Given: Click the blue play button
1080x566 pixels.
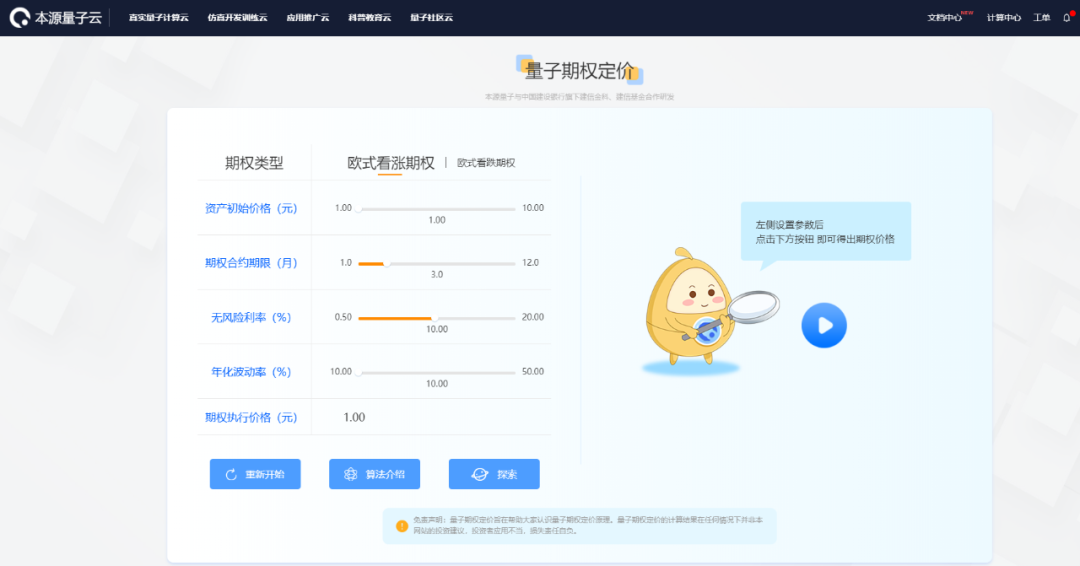Looking at the screenshot, I should tap(824, 325).
